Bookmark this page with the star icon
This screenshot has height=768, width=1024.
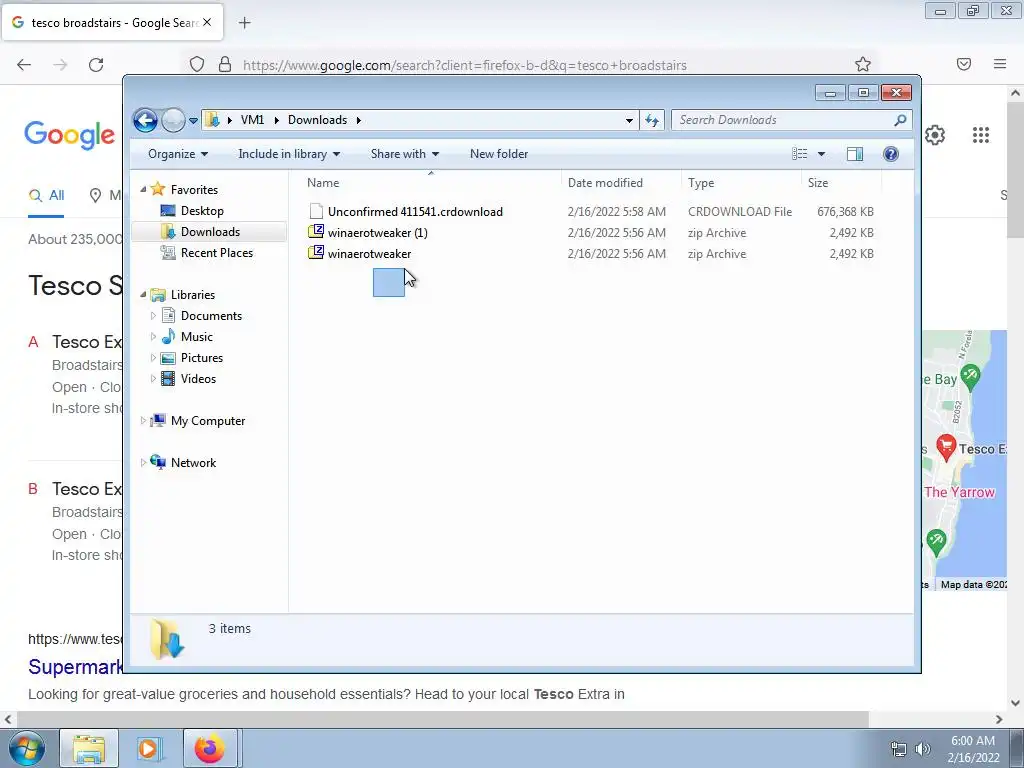863,64
